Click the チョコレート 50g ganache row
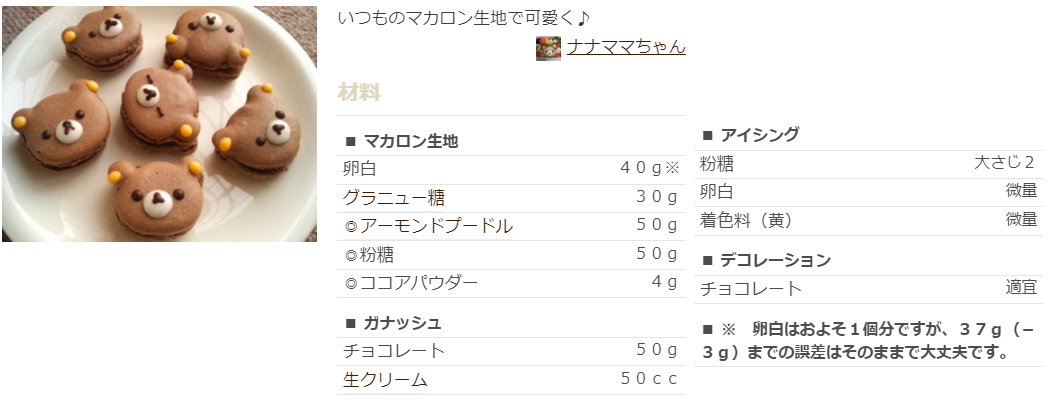This screenshot has width=1053, height=407. click(x=511, y=351)
